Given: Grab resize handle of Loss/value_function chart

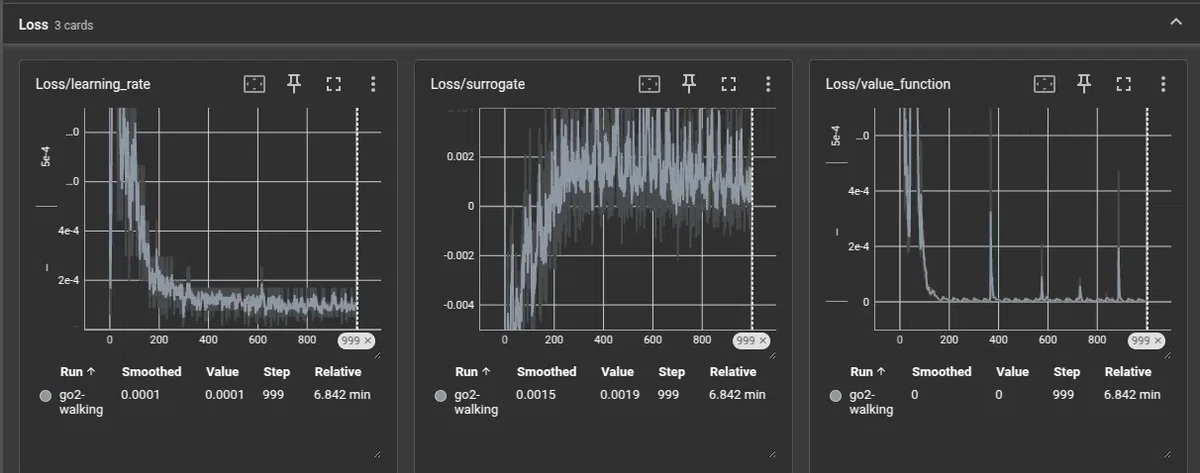Looking at the screenshot, I should (1167, 354).
